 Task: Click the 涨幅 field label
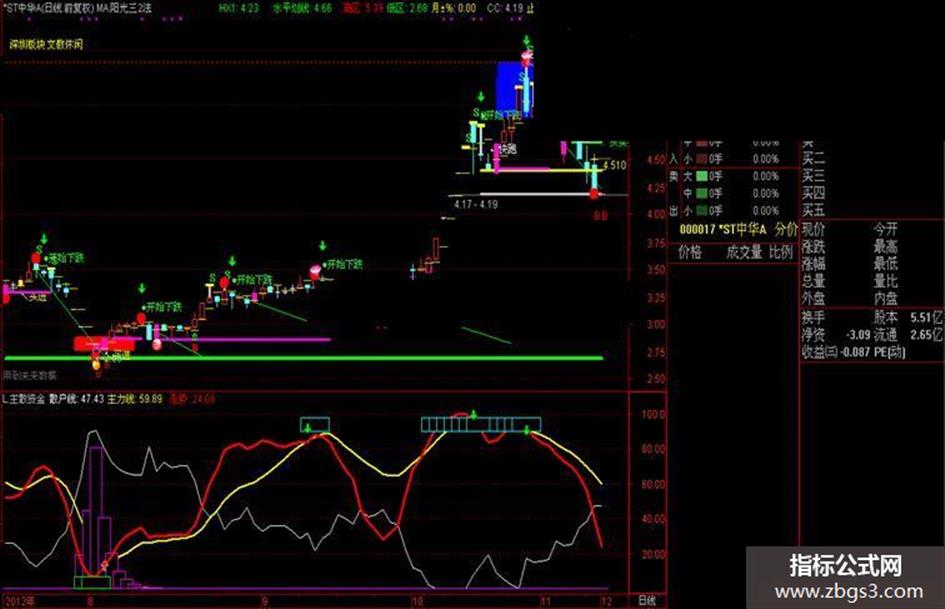click(x=813, y=263)
